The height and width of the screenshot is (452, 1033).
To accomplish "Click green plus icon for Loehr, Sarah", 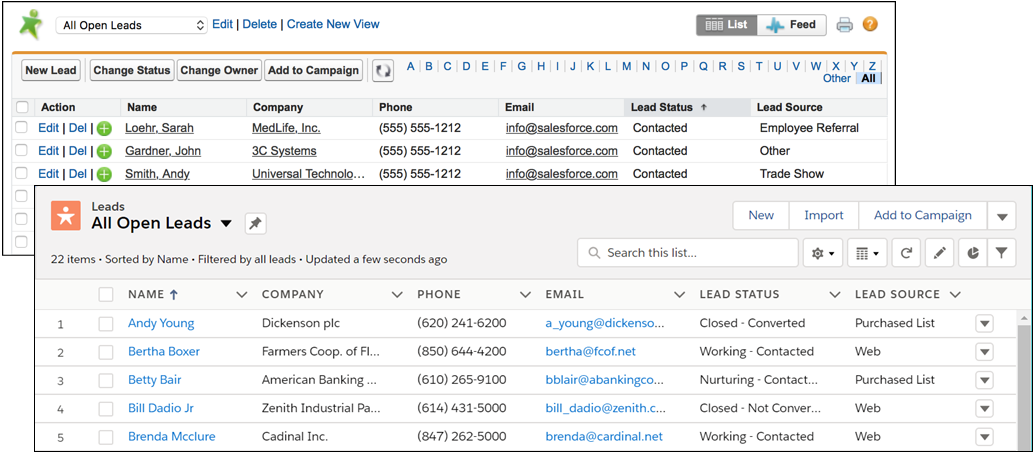I will [x=104, y=129].
